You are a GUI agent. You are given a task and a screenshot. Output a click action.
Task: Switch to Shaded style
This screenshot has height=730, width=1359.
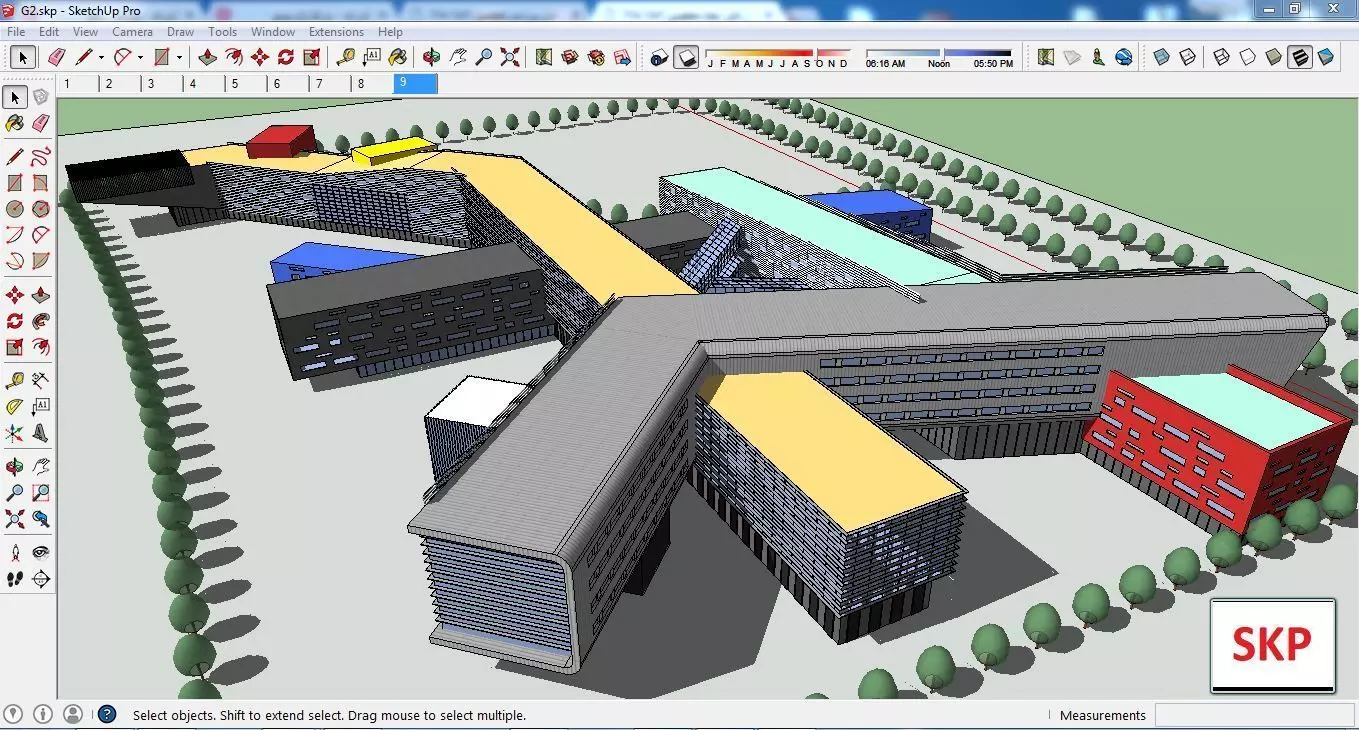pos(1273,57)
